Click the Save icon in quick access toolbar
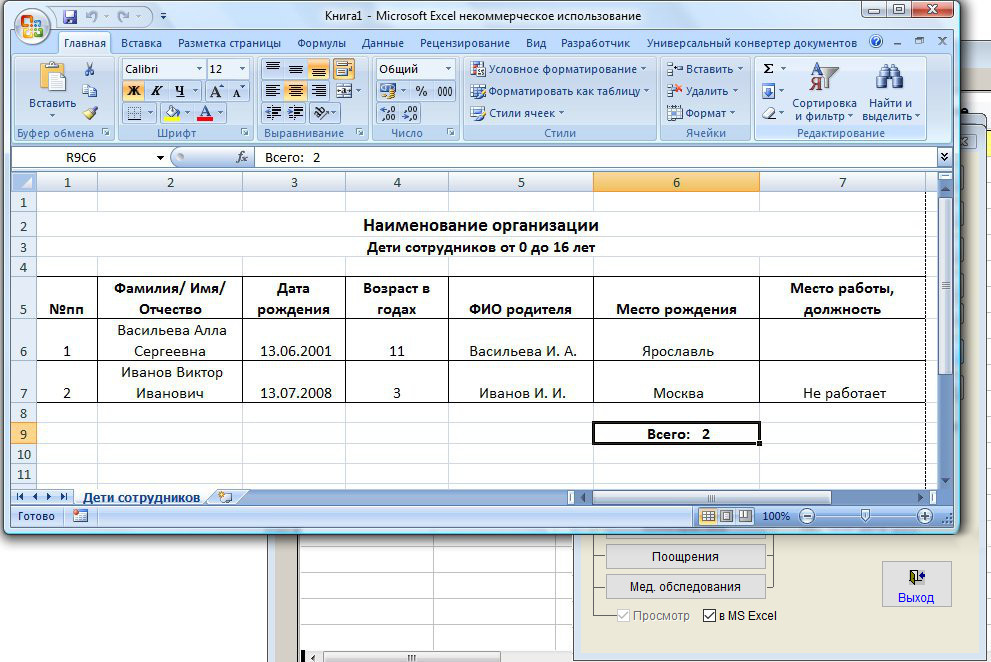The width and height of the screenshot is (991, 662). point(70,17)
